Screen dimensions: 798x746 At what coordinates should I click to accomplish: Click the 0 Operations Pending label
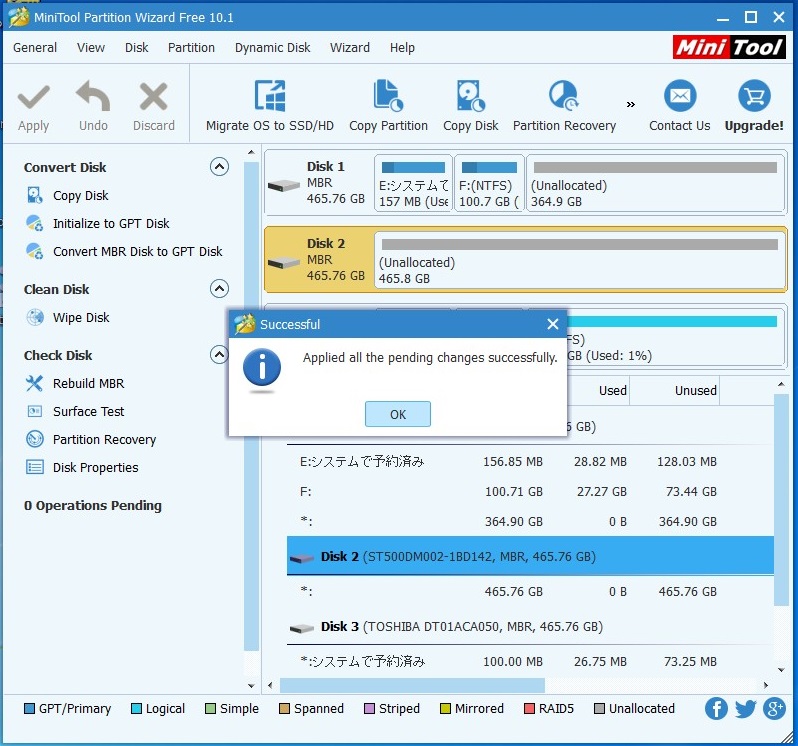(x=93, y=505)
